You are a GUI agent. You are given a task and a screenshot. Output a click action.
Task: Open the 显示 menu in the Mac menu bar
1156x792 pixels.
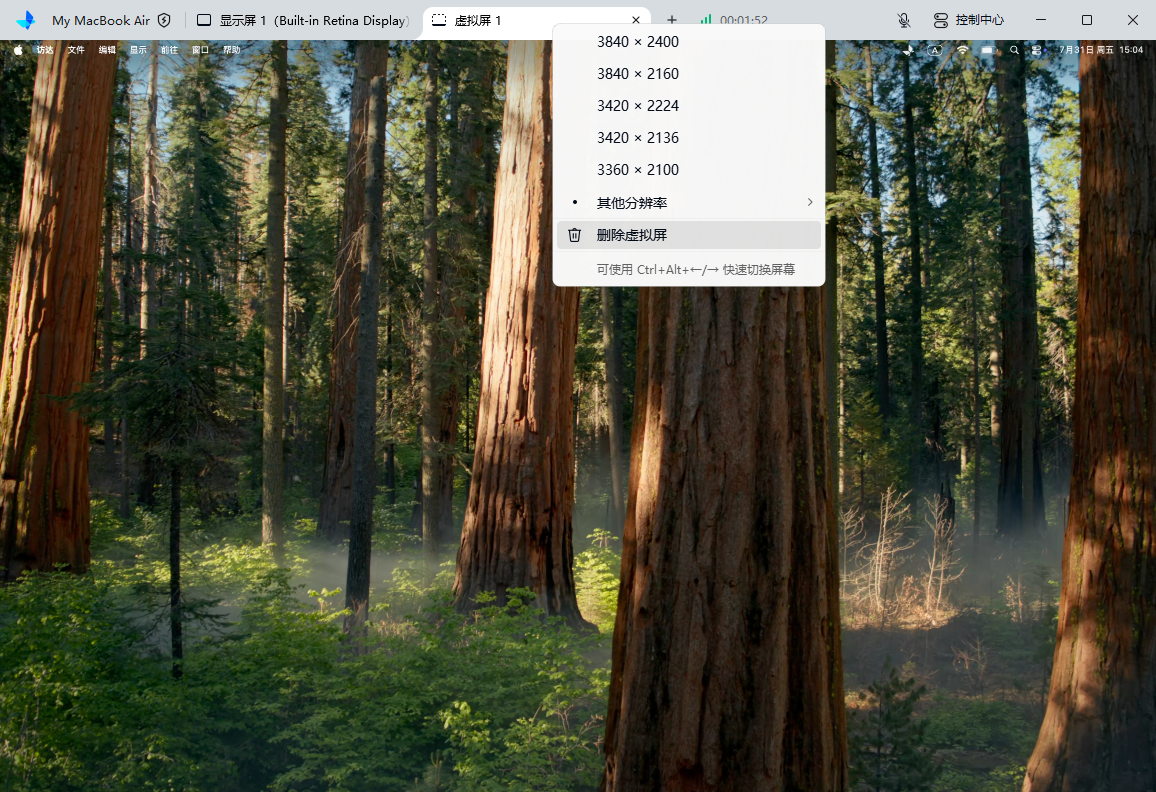coord(139,50)
